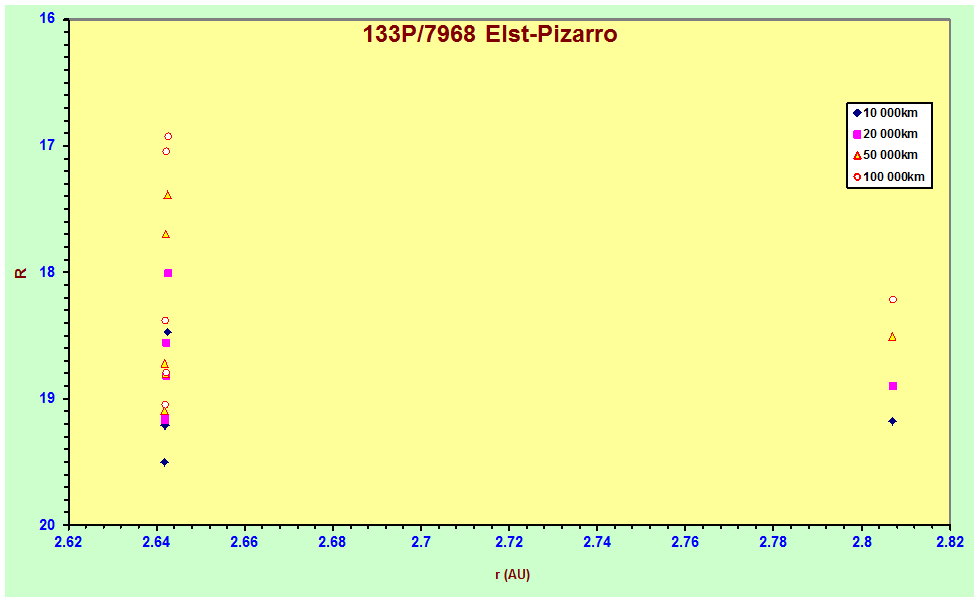977x600 pixels.
Task: Click the blue diamond marker in legend
Action: (x=857, y=113)
